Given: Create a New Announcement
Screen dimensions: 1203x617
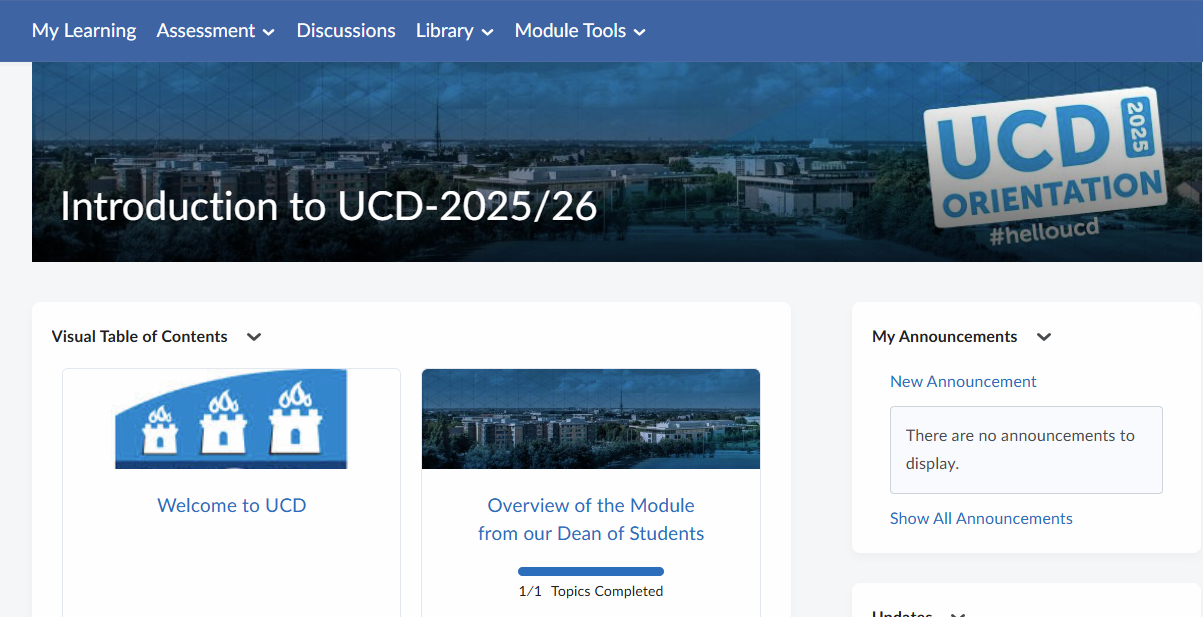Looking at the screenshot, I should click(962, 381).
